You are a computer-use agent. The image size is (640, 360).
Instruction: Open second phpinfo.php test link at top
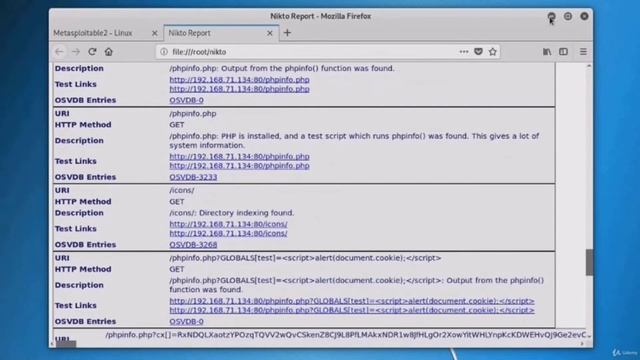tap(239, 89)
